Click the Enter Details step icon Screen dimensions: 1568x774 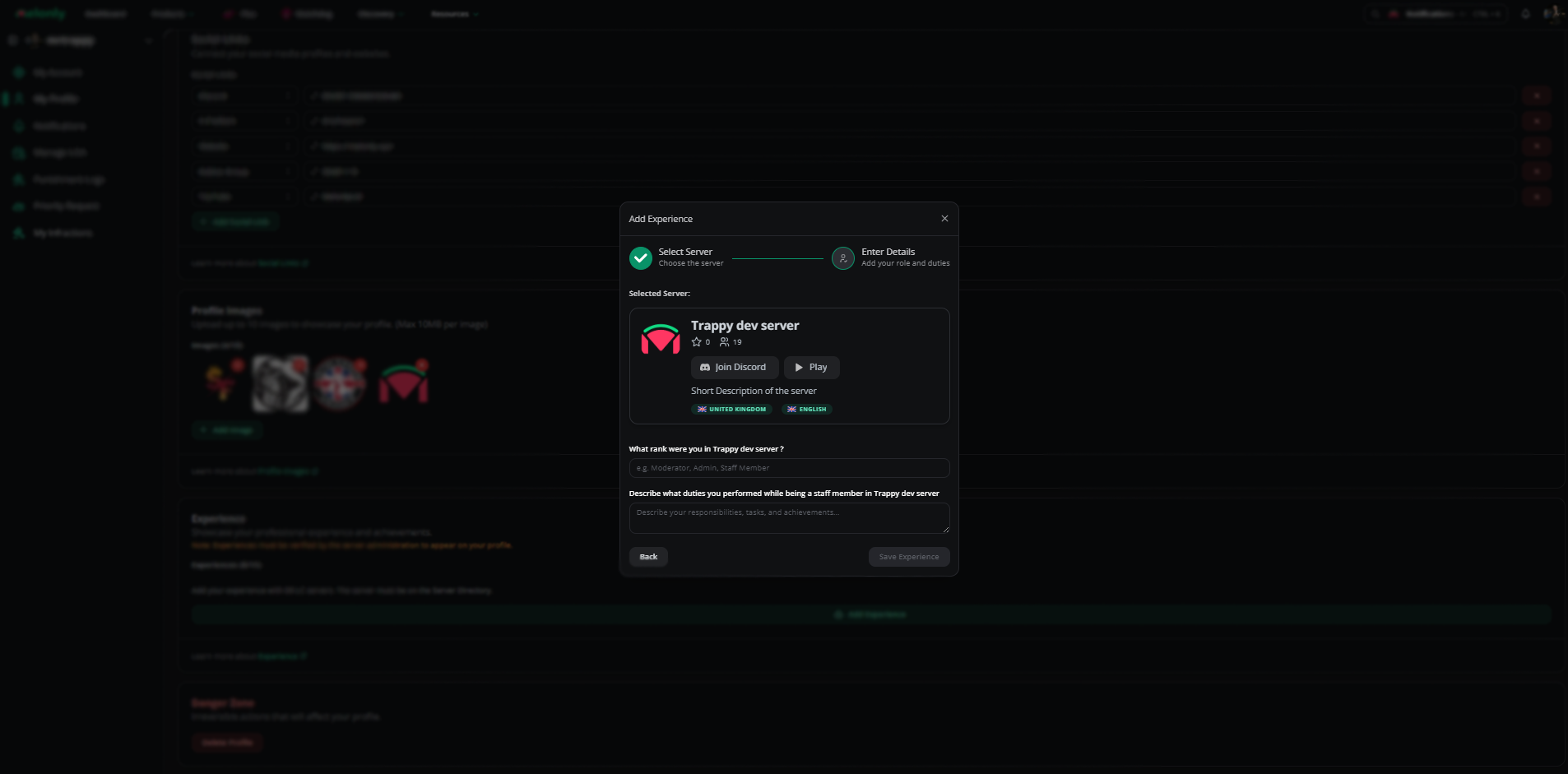tap(843, 258)
